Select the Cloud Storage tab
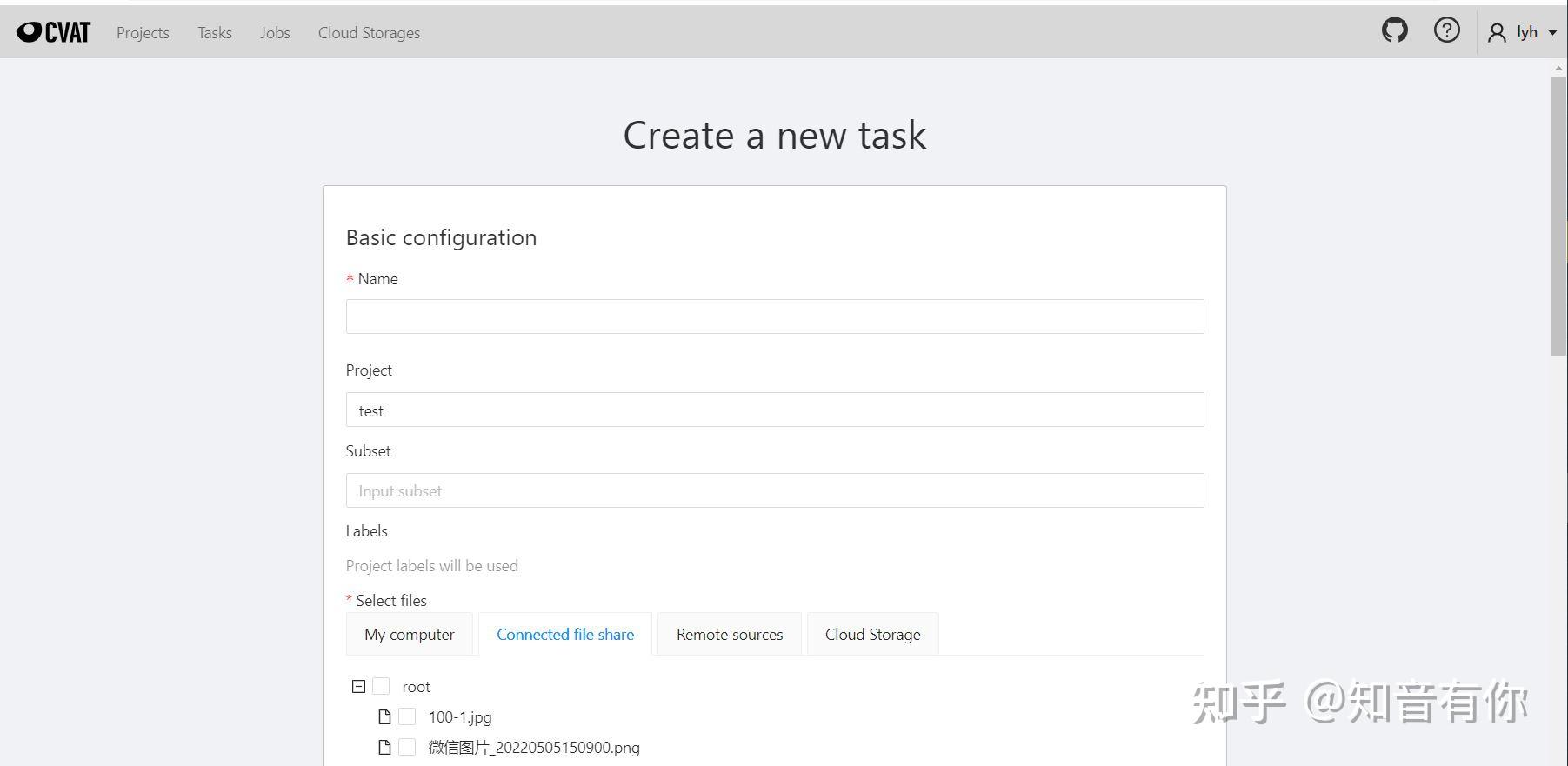Image resolution: width=1568 pixels, height=766 pixels. click(x=872, y=635)
